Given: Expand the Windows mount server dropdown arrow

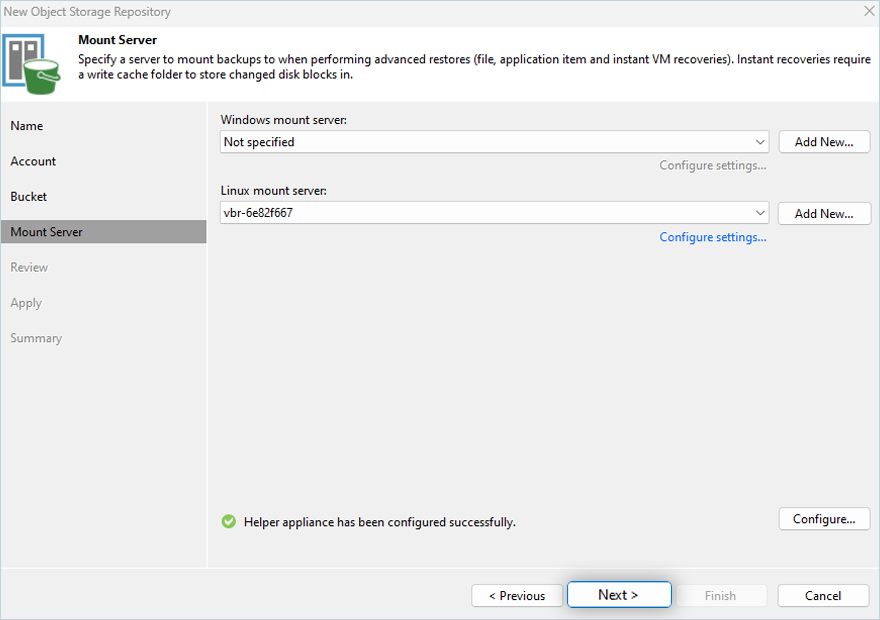Looking at the screenshot, I should coord(761,142).
